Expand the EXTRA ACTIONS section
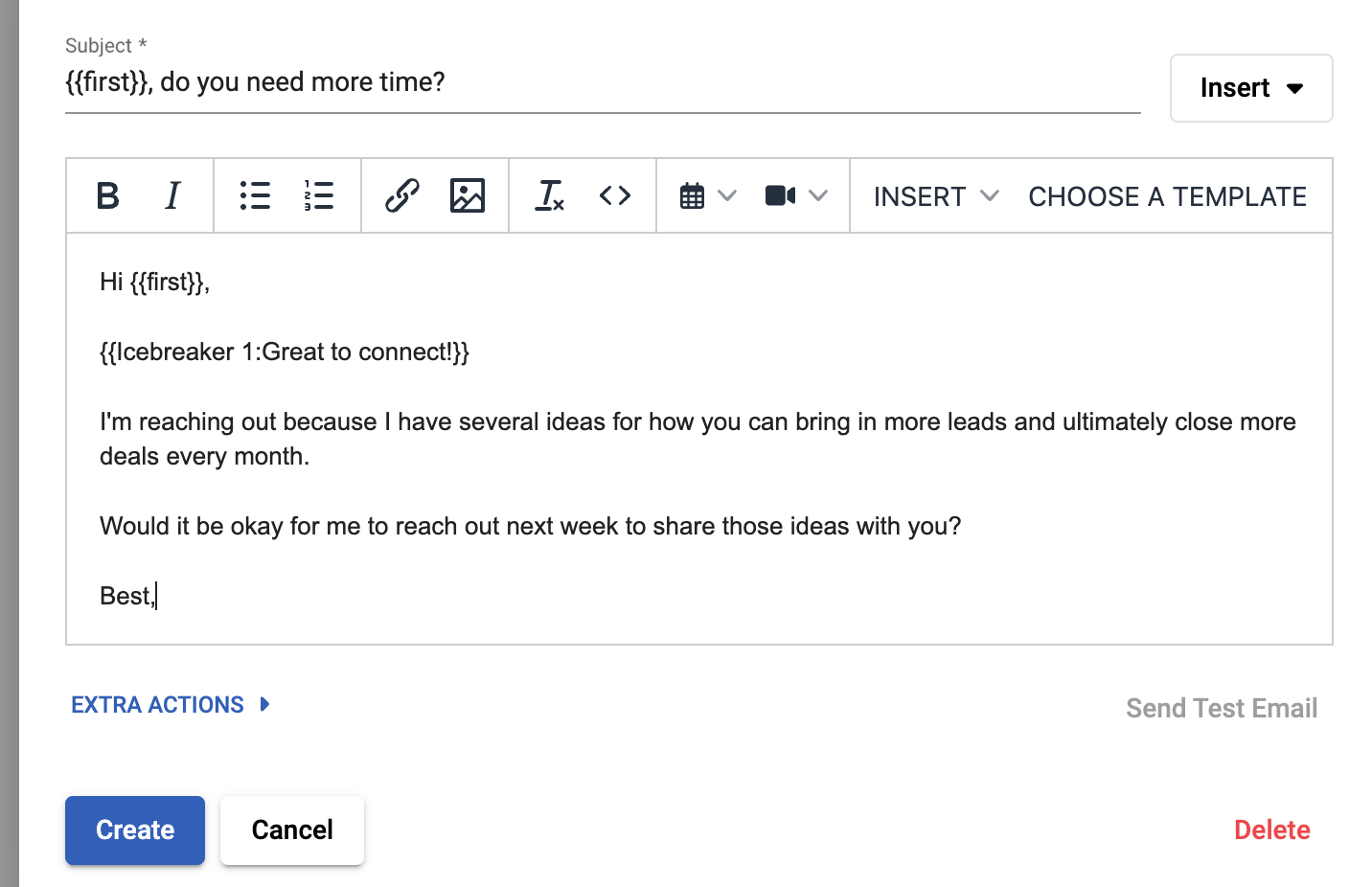The width and height of the screenshot is (1372, 887). click(171, 705)
